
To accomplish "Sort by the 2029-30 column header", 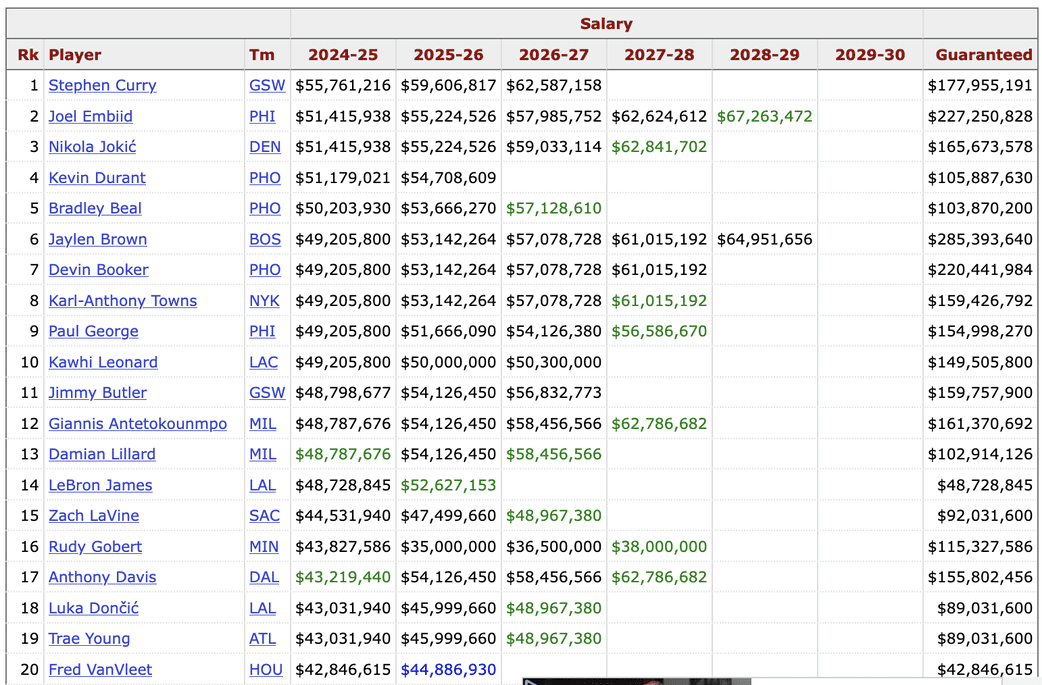I will click(x=869, y=55).
